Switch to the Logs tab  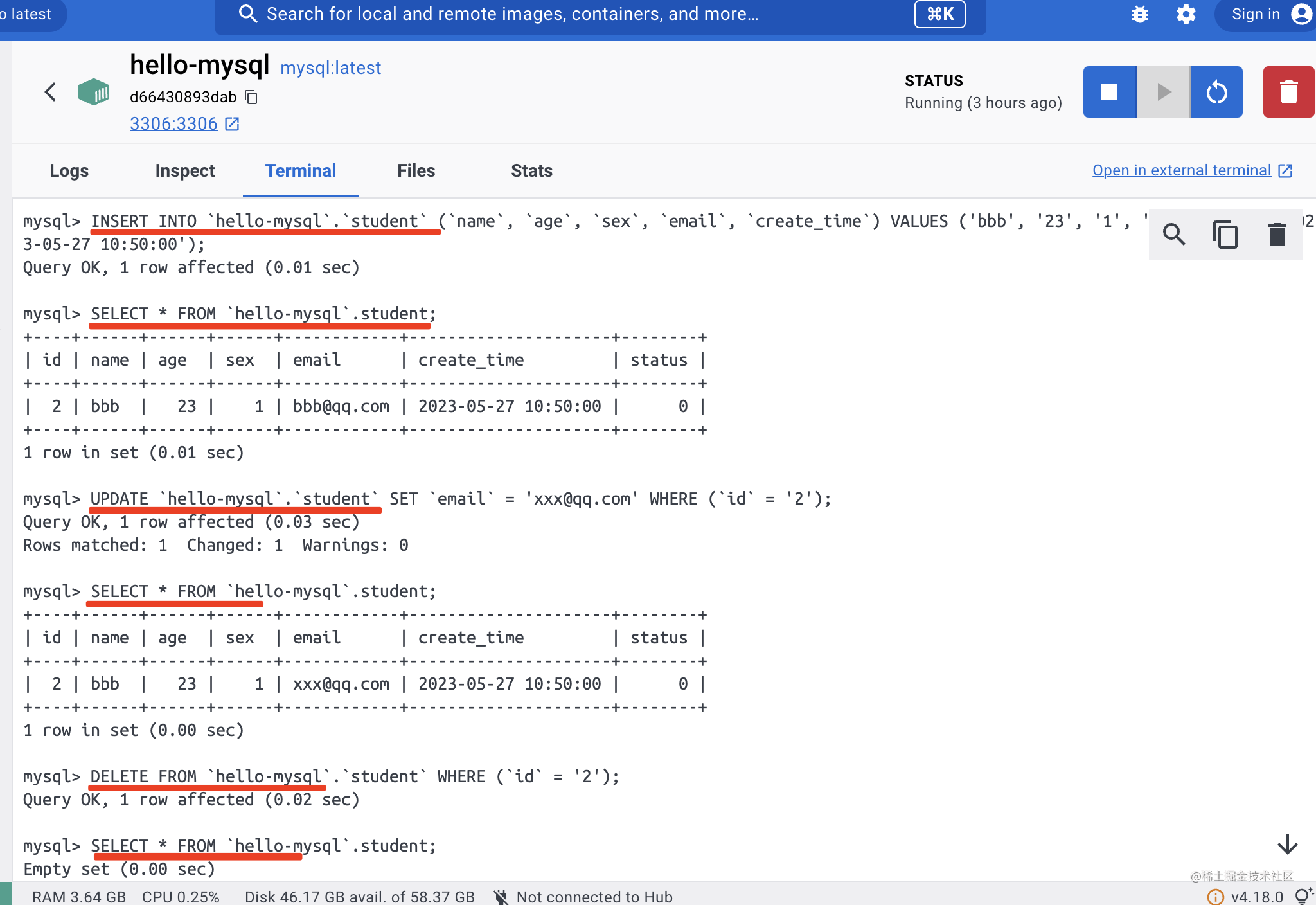click(69, 171)
